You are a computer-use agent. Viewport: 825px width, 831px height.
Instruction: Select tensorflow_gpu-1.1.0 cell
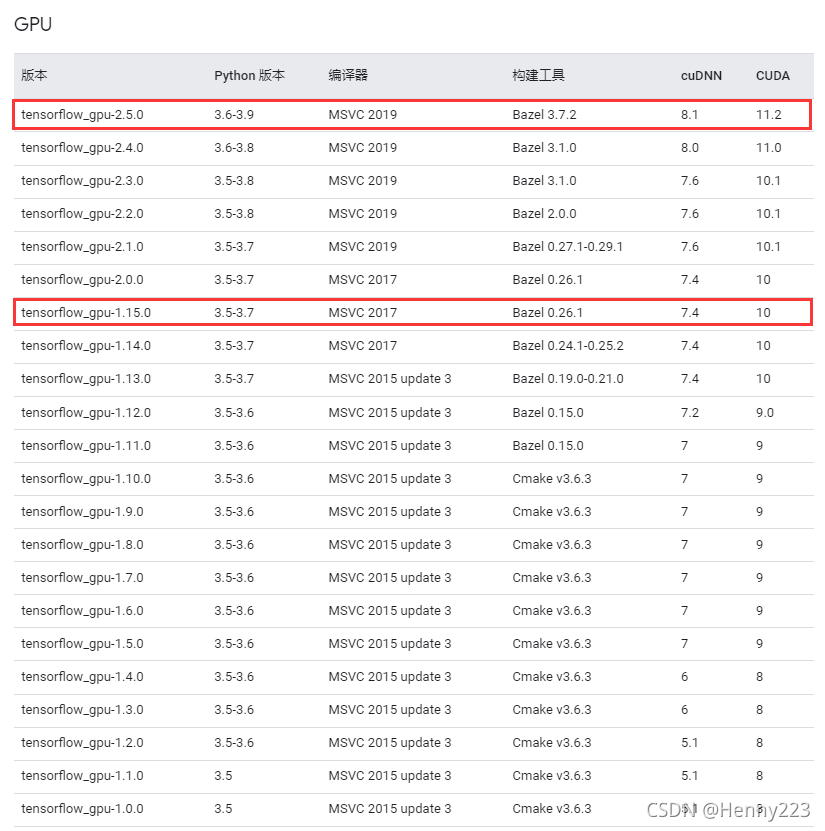82,776
